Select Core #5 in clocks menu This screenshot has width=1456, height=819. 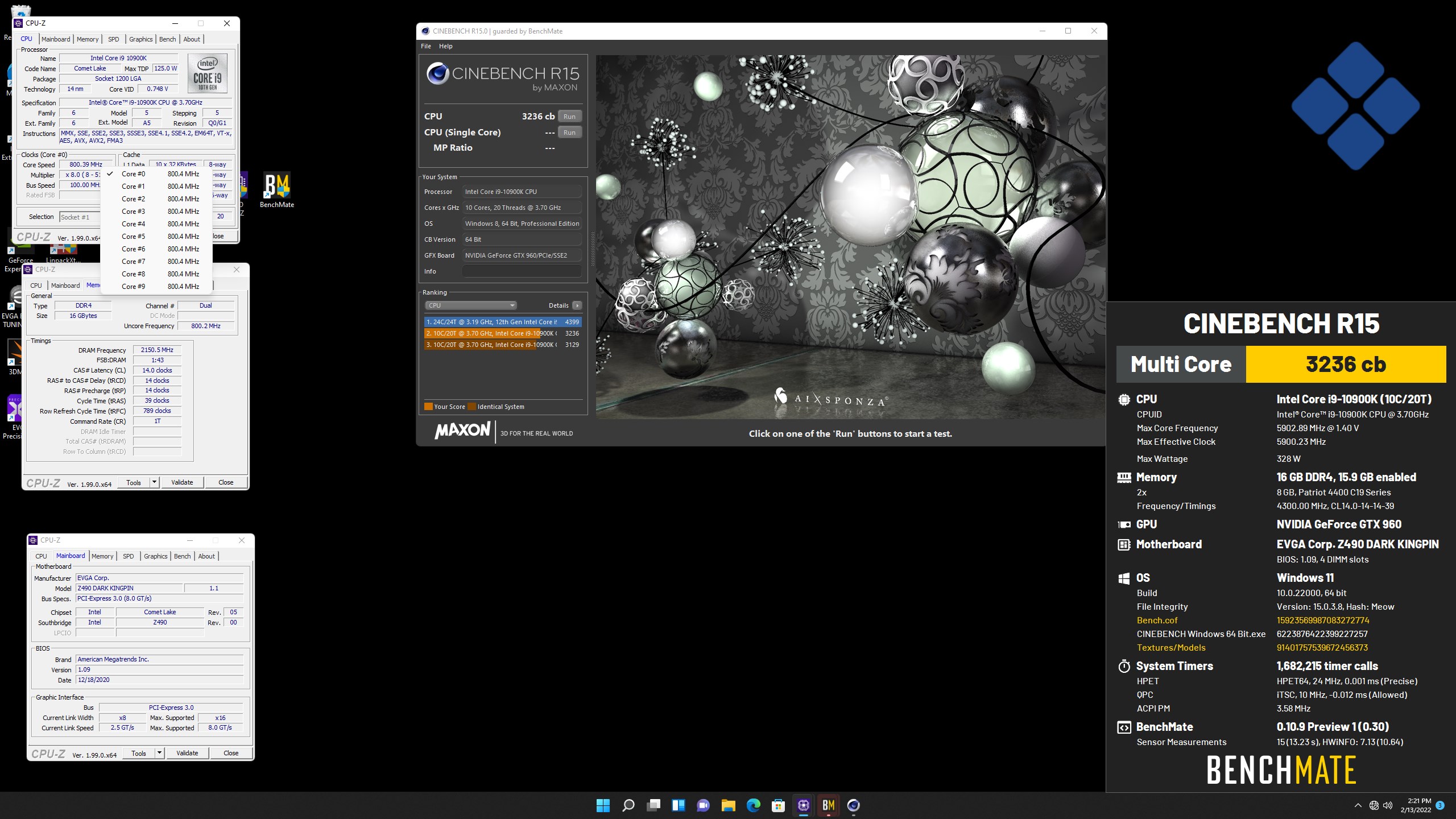tap(156, 237)
